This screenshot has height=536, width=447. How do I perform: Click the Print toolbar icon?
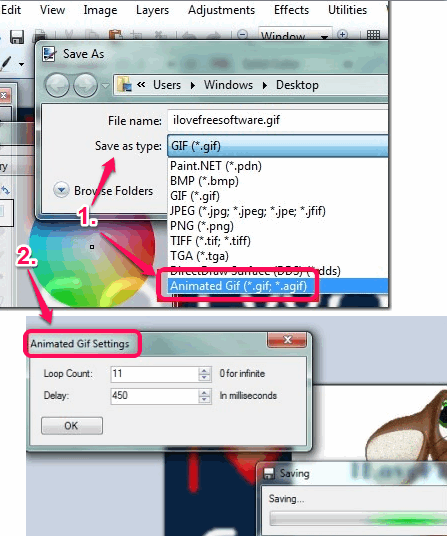[x=41, y=36]
